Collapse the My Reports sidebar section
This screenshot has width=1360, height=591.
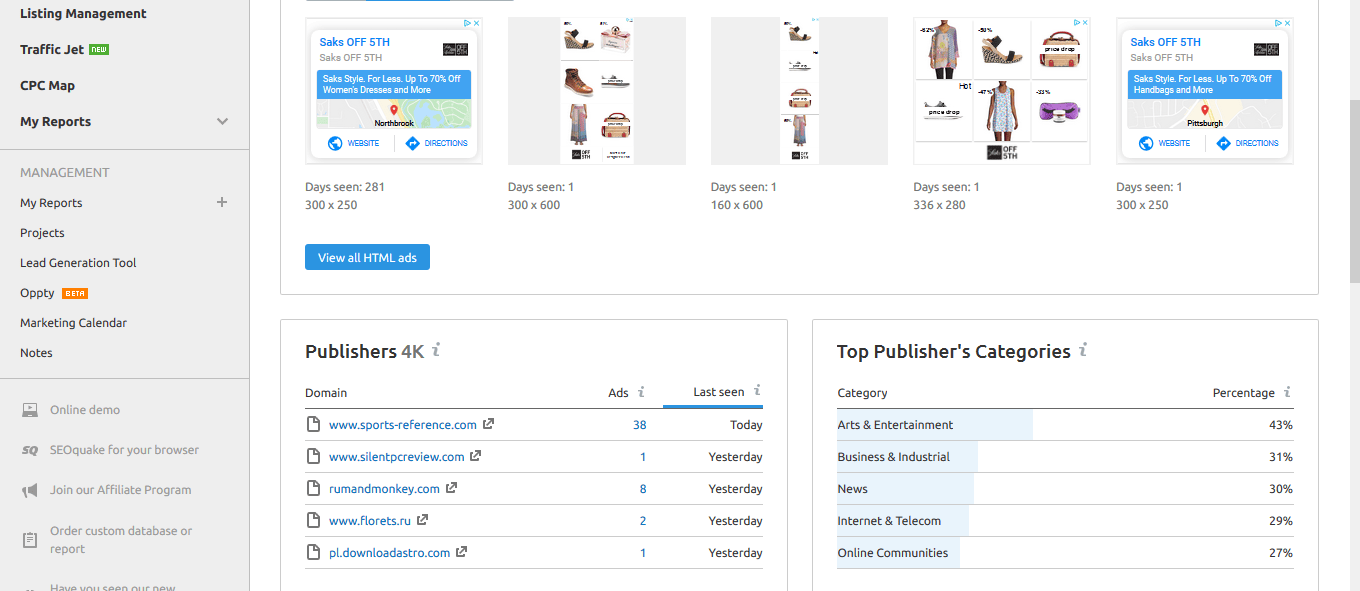point(221,121)
